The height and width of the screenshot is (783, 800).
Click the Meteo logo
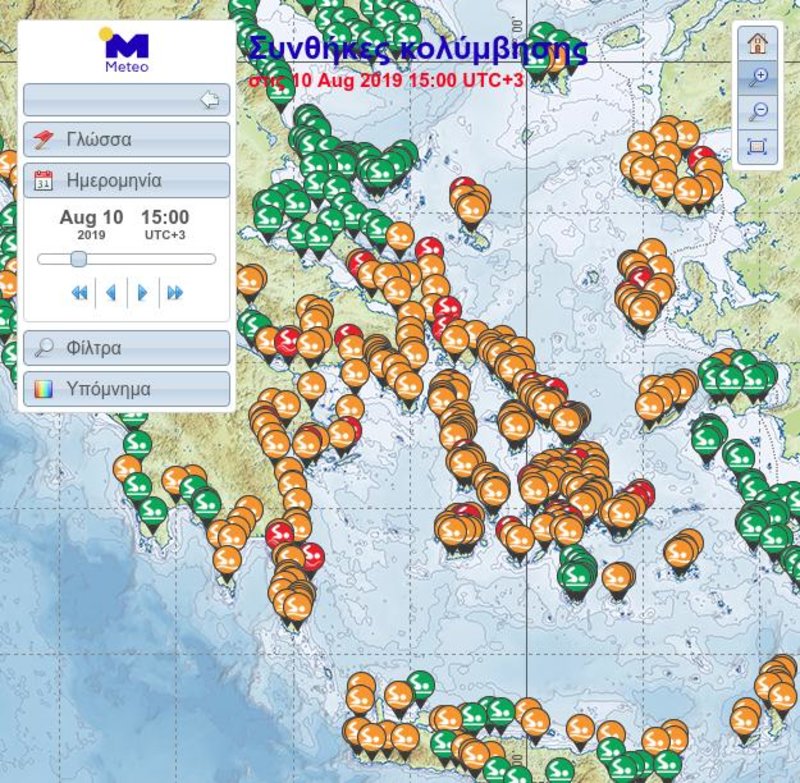126,49
